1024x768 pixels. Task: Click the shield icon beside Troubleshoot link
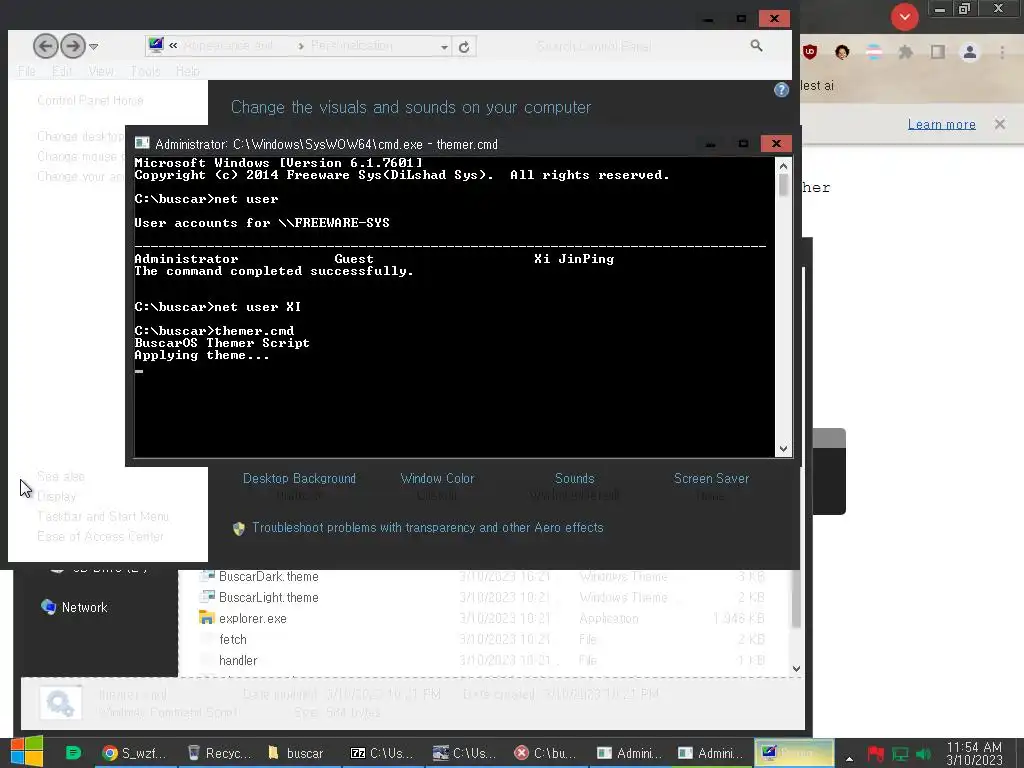[x=239, y=528]
